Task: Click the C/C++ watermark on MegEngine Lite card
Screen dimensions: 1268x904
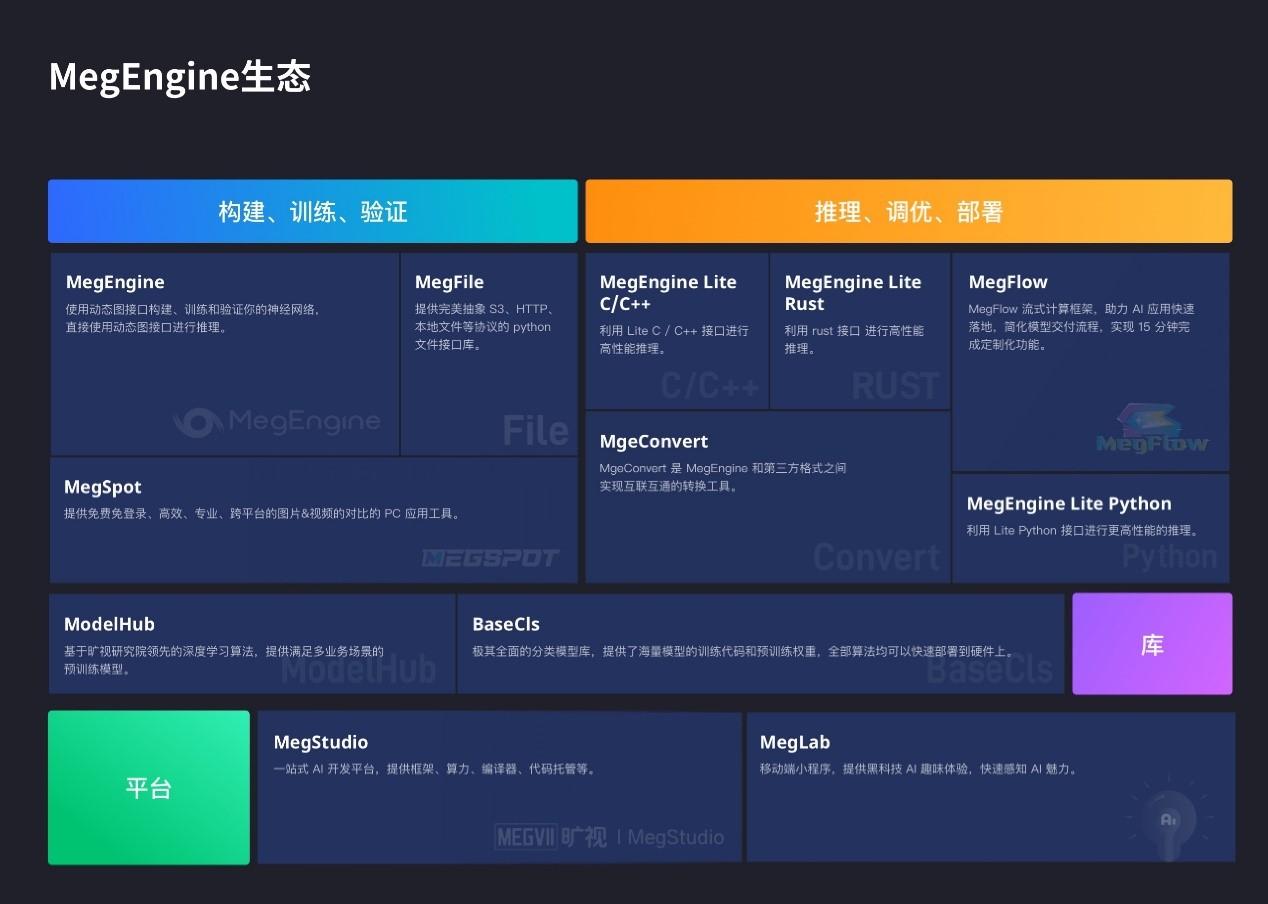Action: click(708, 385)
